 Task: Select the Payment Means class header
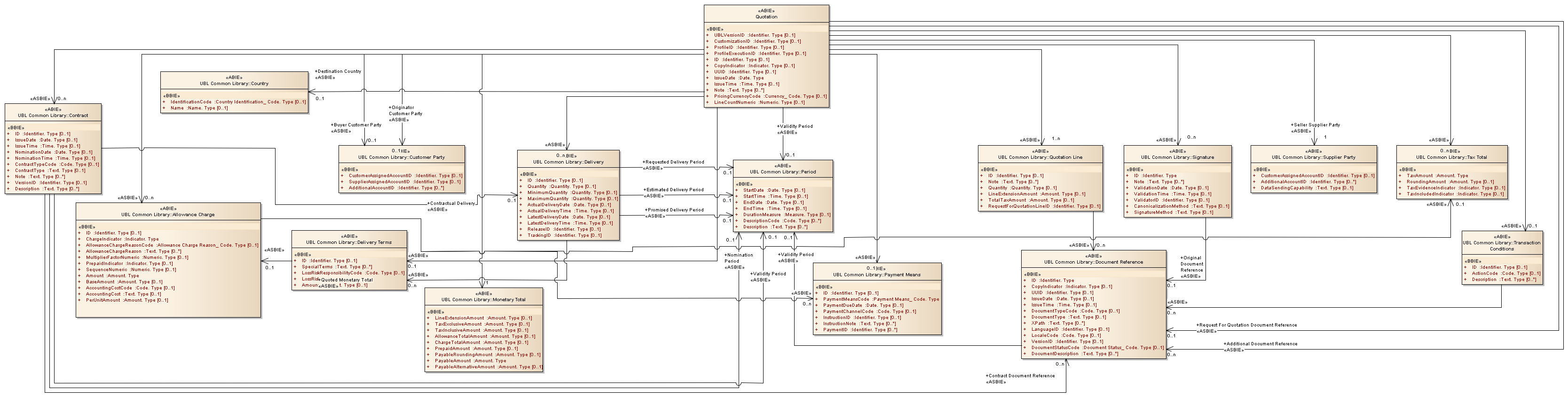(876, 274)
